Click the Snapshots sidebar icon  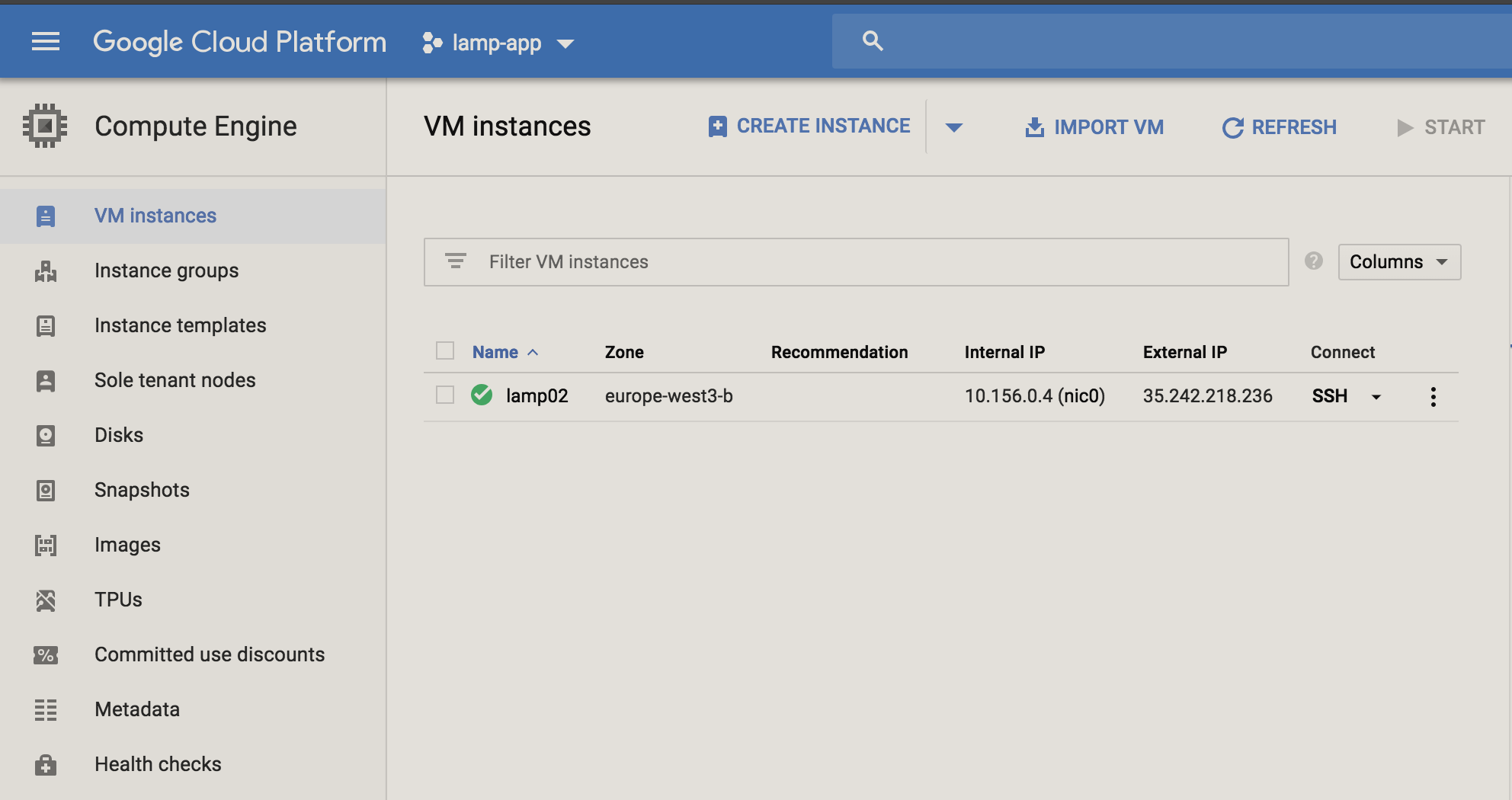tap(46, 491)
